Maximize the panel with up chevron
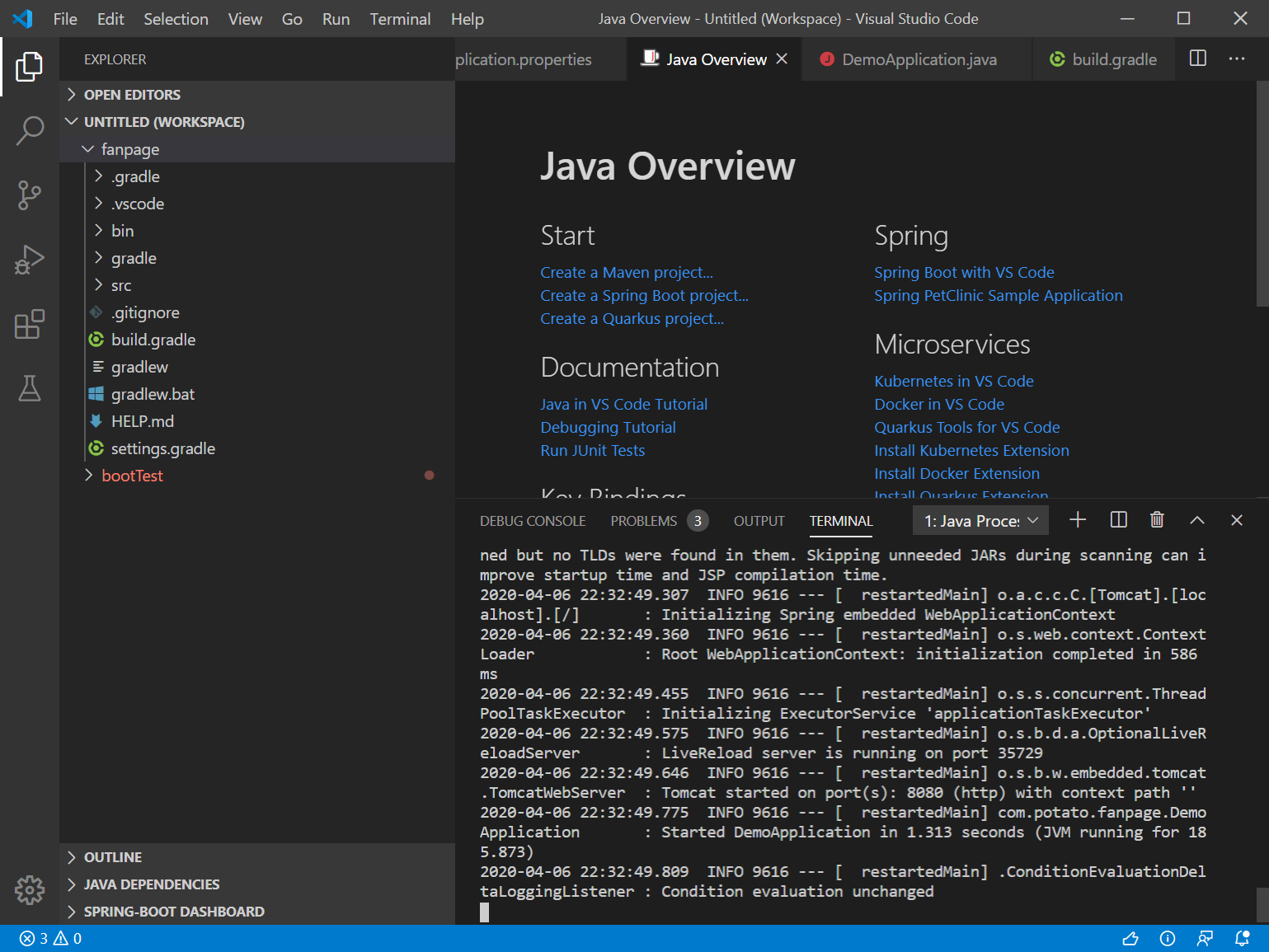This screenshot has height=952, width=1269. 1197,520
